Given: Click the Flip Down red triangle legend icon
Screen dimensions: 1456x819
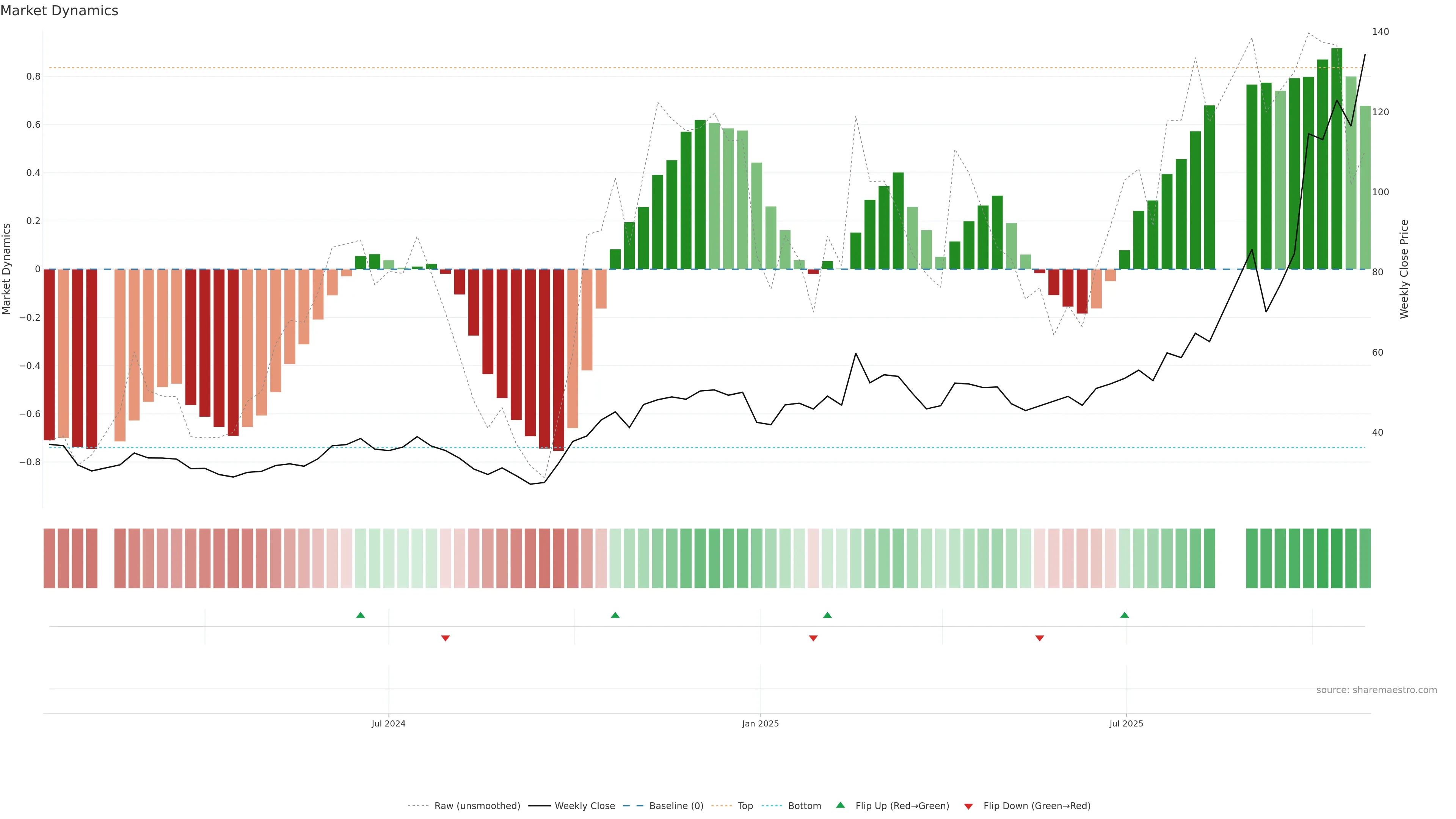Looking at the screenshot, I should 968,806.
